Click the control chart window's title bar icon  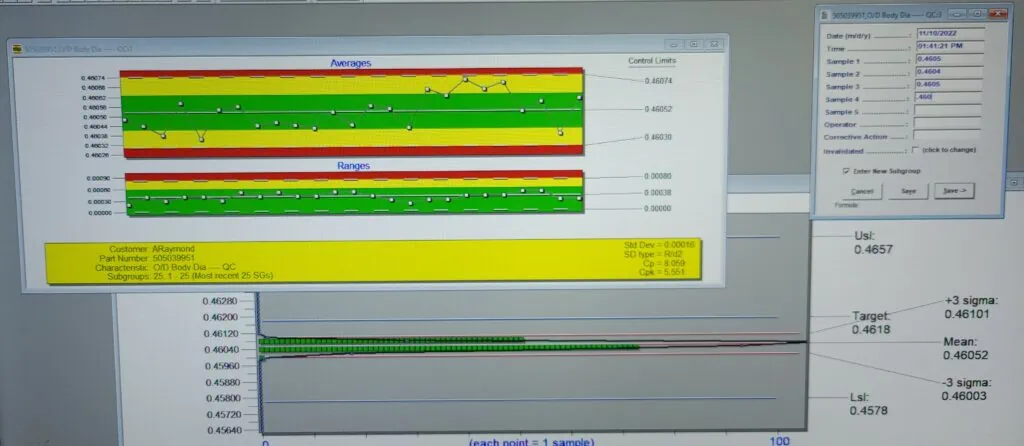(15, 46)
